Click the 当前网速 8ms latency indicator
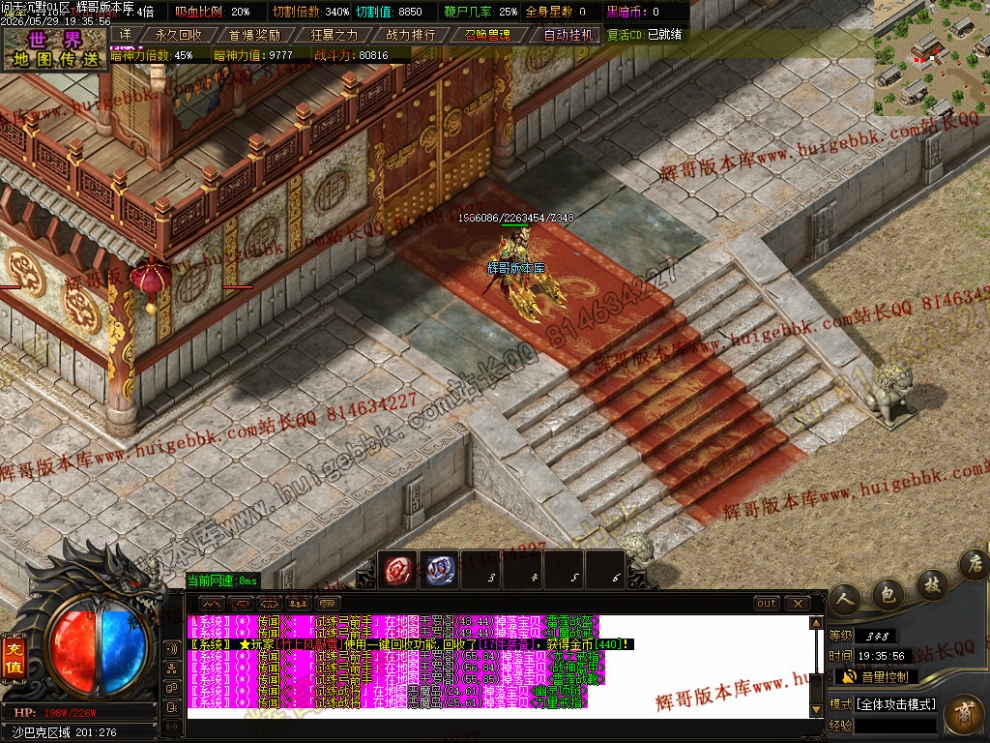Viewport: 990px width, 743px height. click(222, 580)
